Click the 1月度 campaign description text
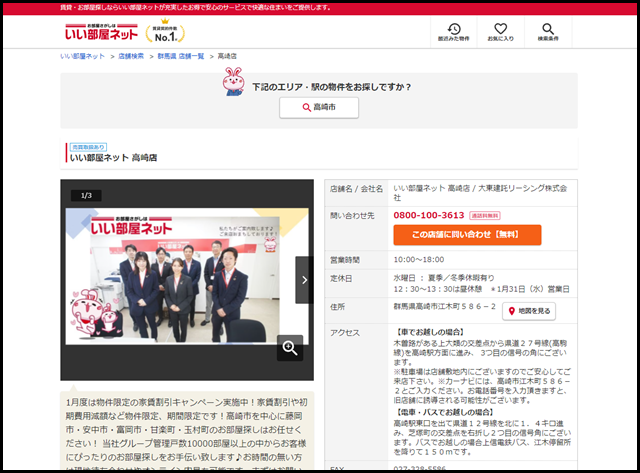The height and width of the screenshot is (473, 640). 187,436
